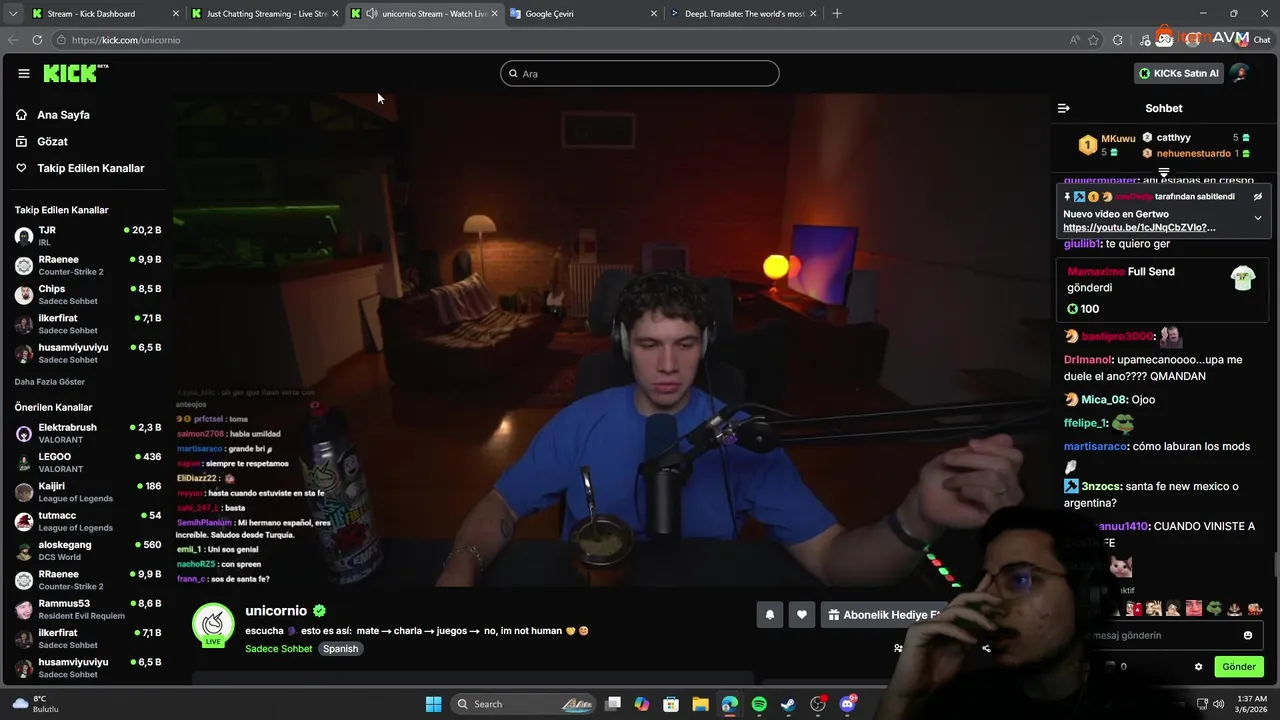Switch to Google Çeviri tab
Viewport: 1280px width, 720px height.
point(585,14)
